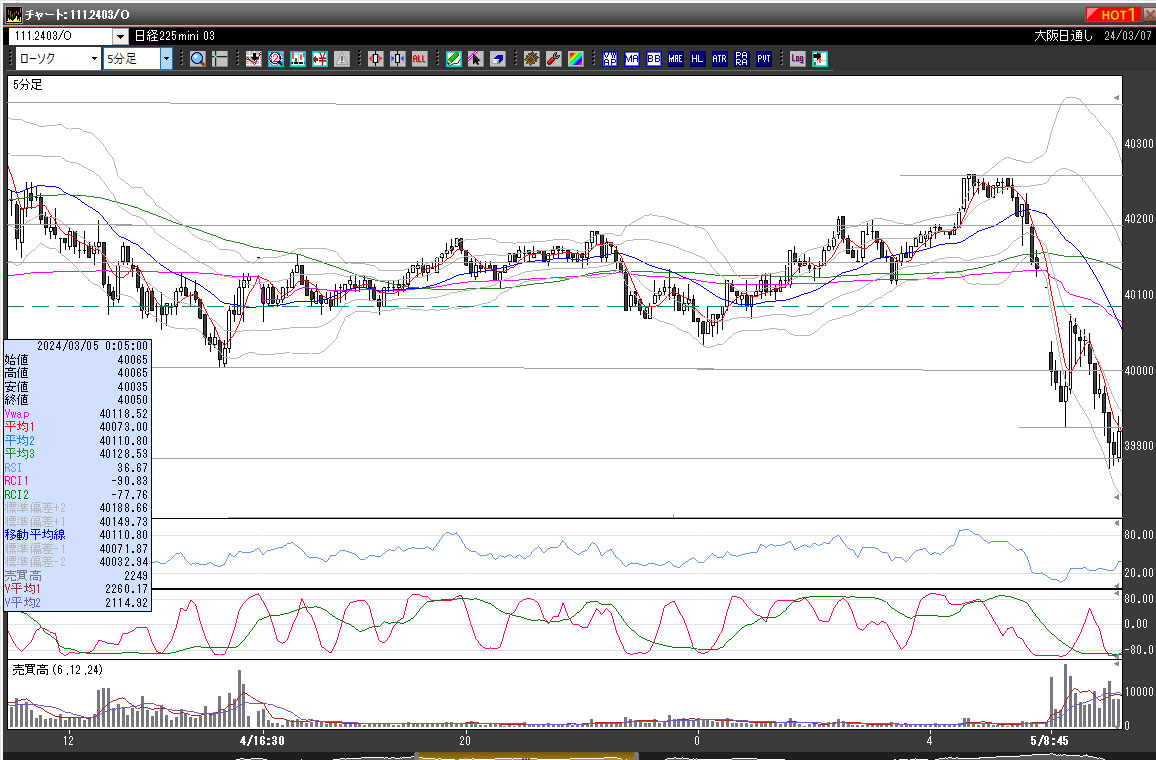
Task: Click the brown gear settings icon
Action: pyautogui.click(x=532, y=59)
